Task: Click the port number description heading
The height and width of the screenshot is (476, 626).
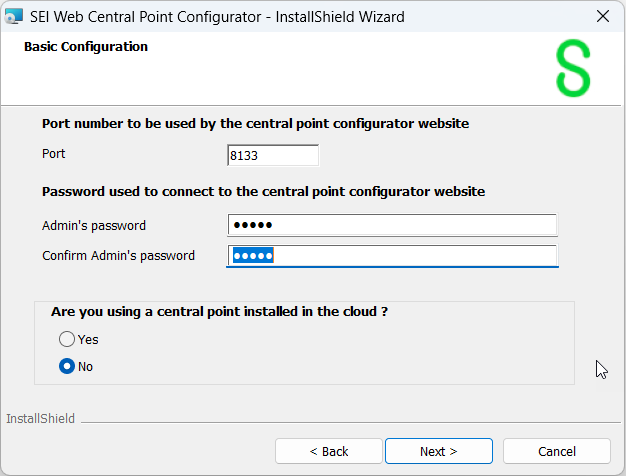Action: [255, 124]
